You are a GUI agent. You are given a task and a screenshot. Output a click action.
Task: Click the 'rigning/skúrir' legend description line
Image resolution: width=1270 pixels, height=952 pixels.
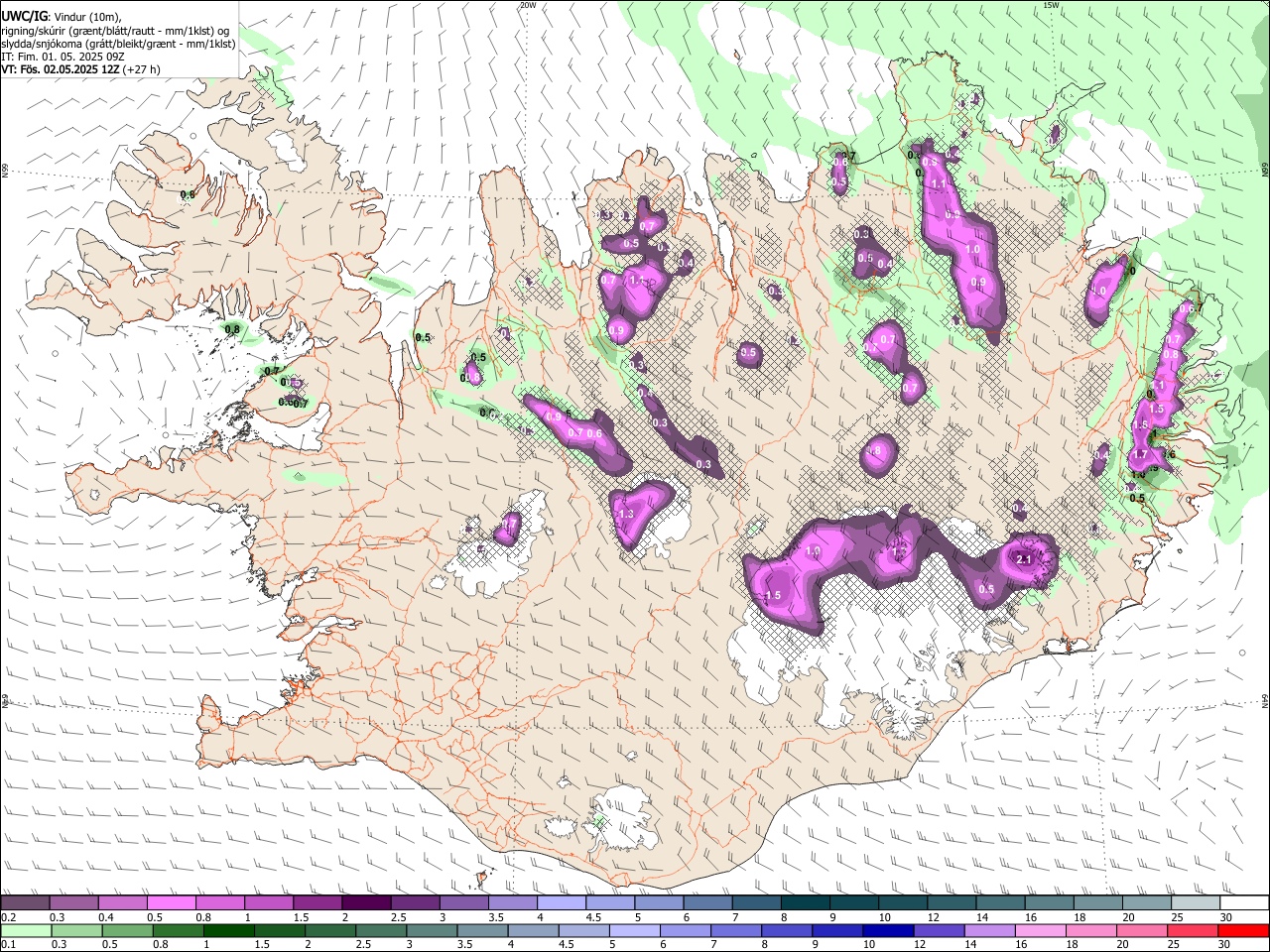point(115,30)
